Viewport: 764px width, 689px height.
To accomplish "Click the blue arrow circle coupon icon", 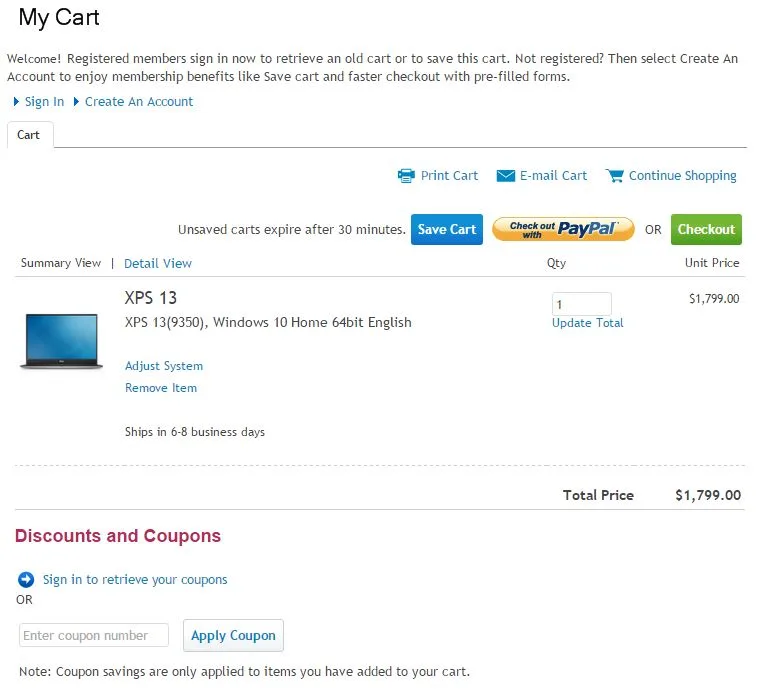I will click(x=26, y=580).
